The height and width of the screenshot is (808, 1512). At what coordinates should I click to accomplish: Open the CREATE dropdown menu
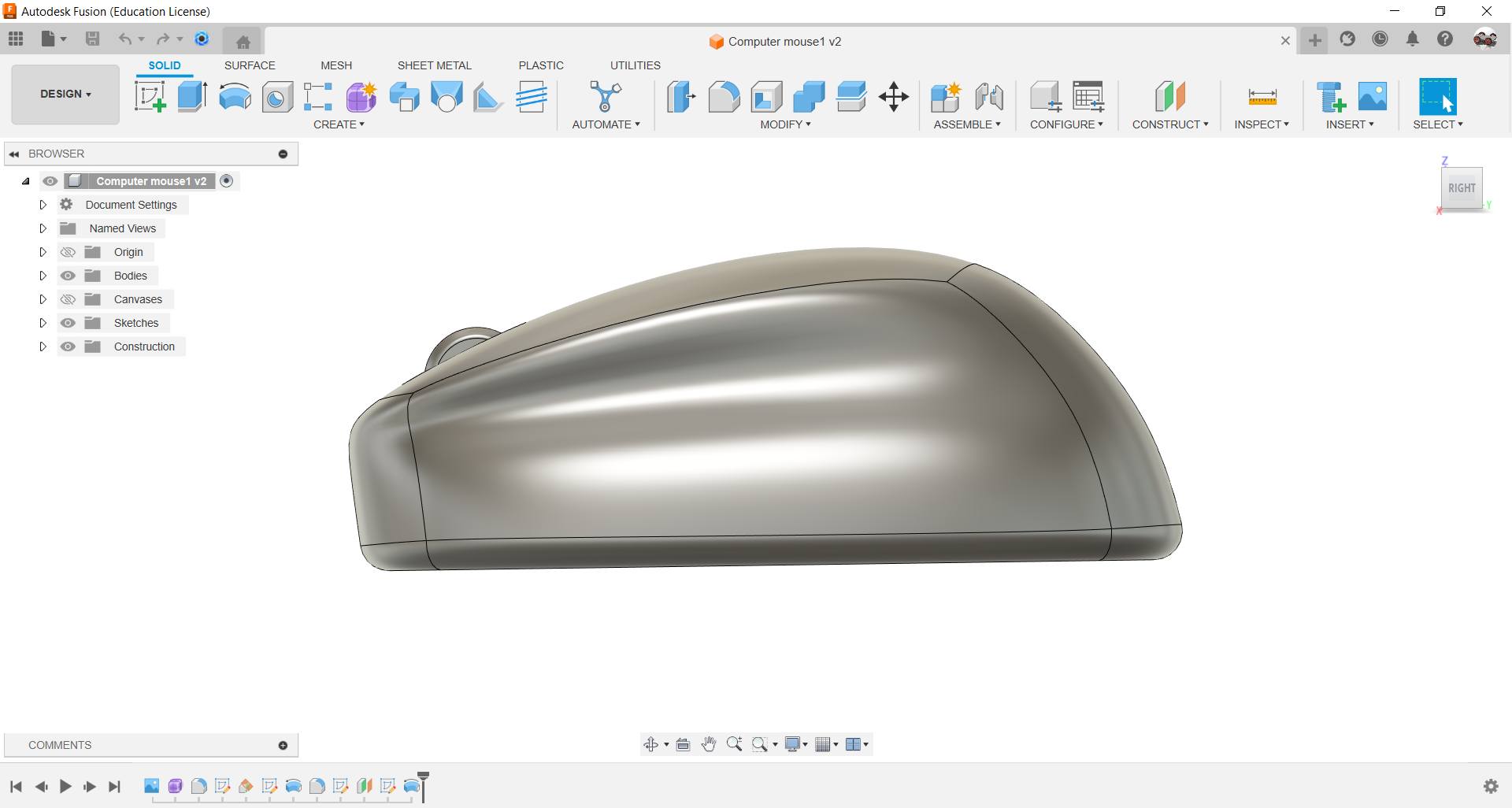[x=339, y=124]
